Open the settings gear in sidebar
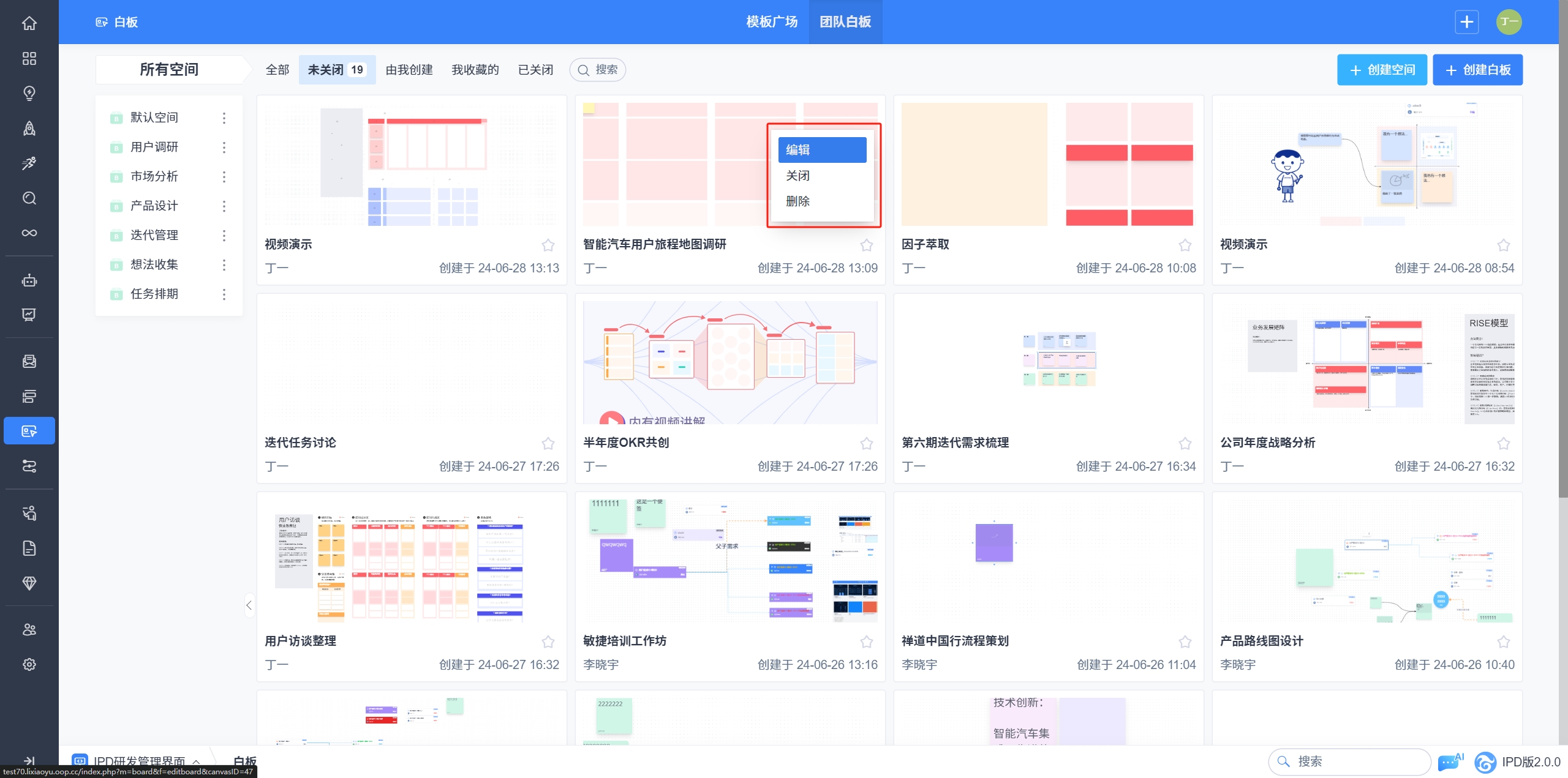 29,664
